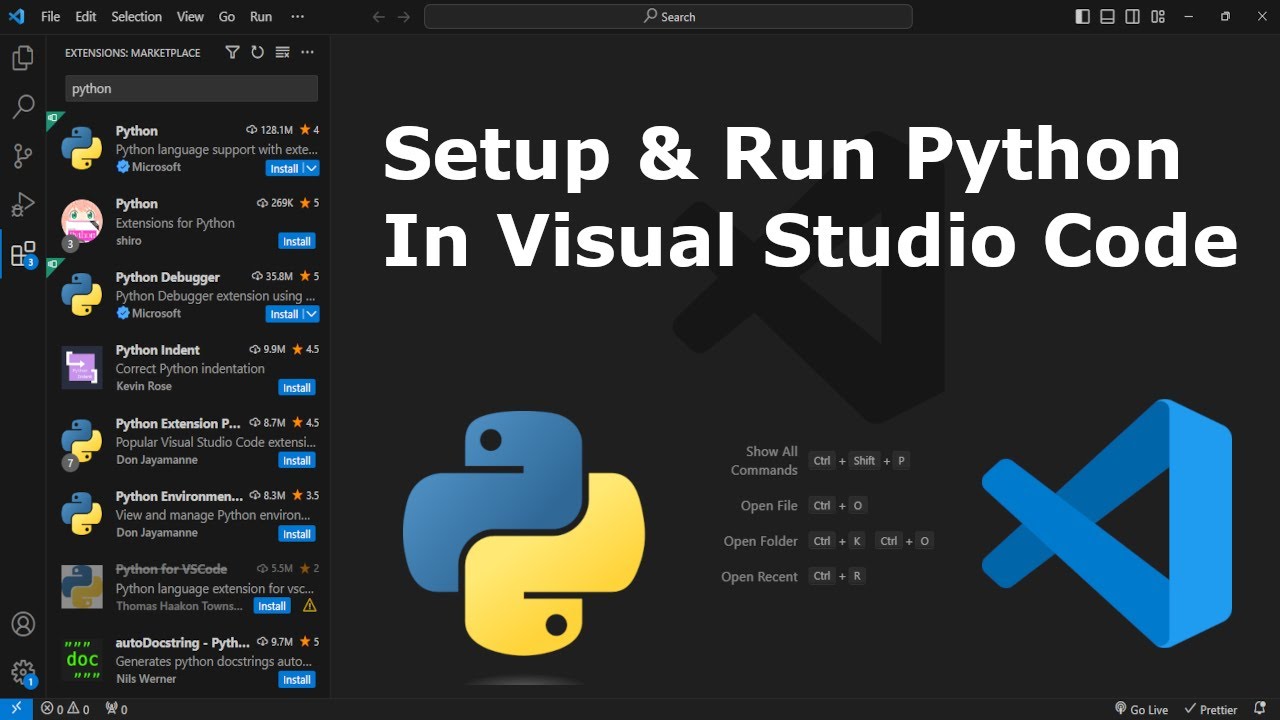Click the extensions search box with python
The width and height of the screenshot is (1280, 720).
(191, 88)
